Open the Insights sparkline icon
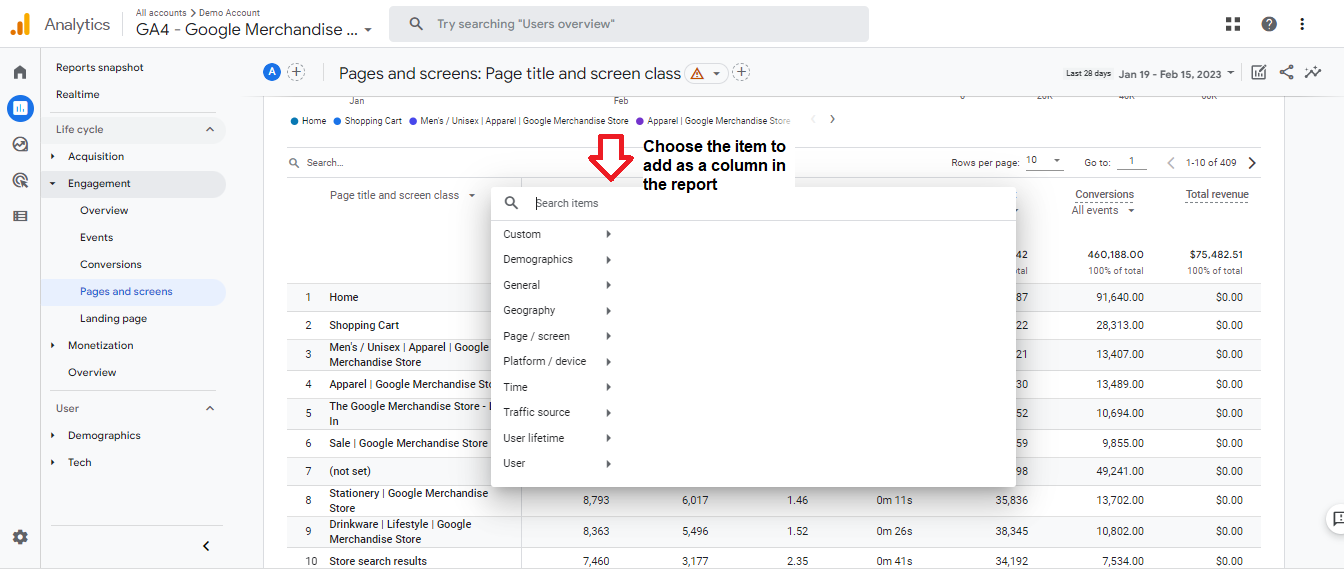The height and width of the screenshot is (569, 1344). coord(1313,72)
